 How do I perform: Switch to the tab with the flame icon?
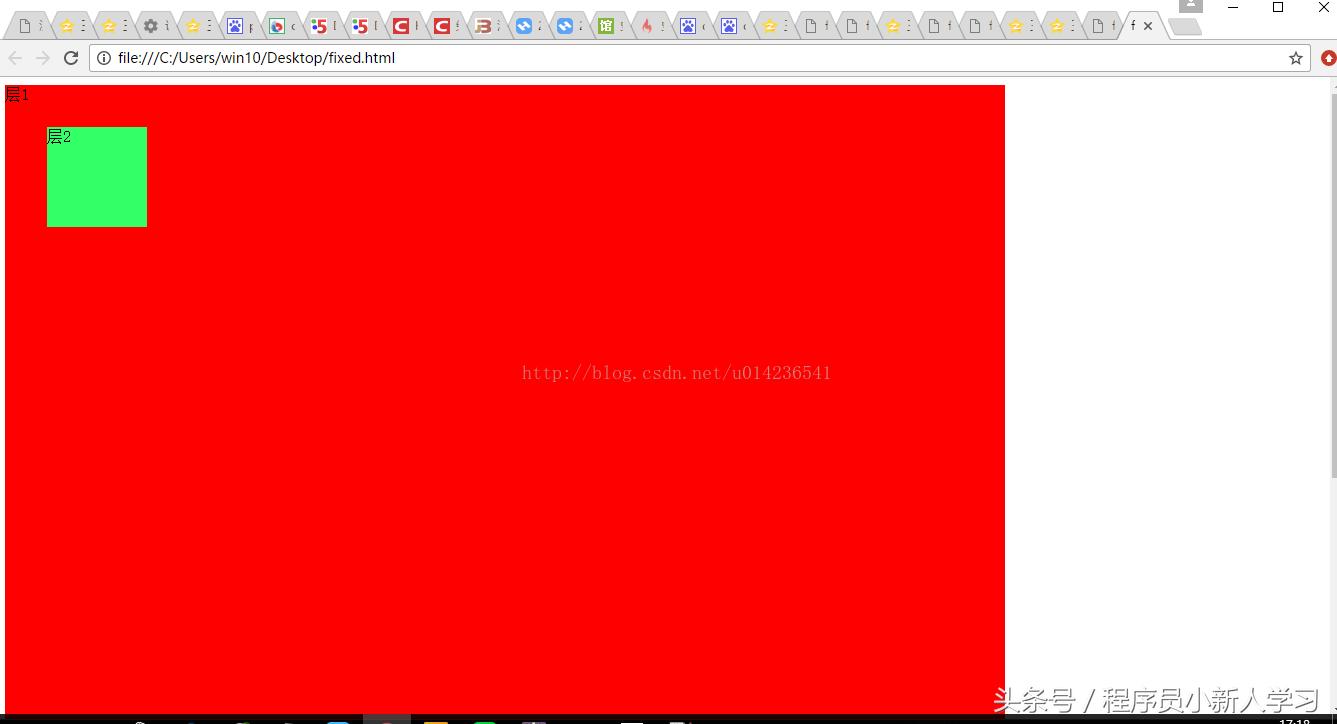[x=652, y=26]
